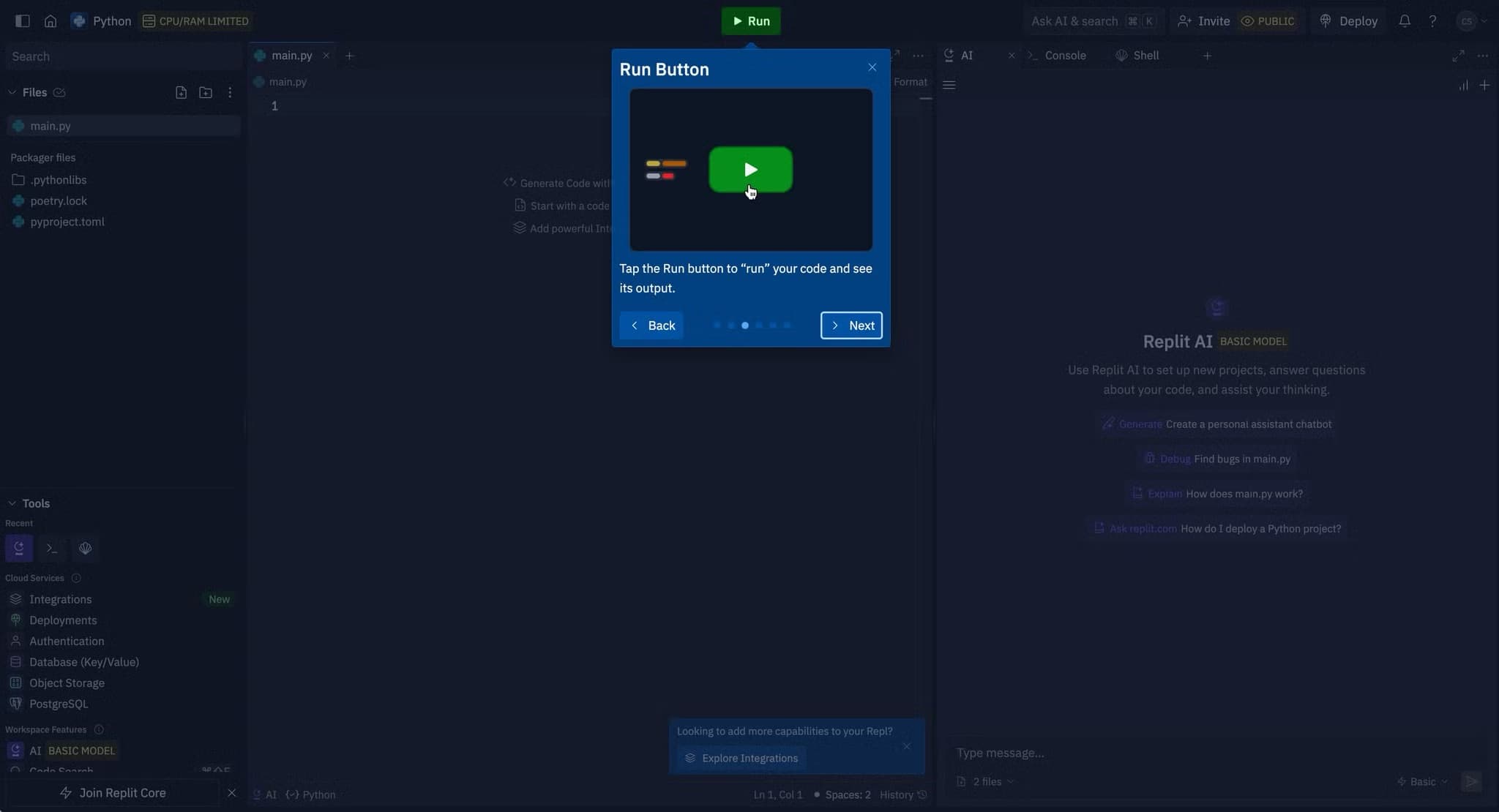The height and width of the screenshot is (812, 1499).
Task: Click the Invite button
Action: pyautogui.click(x=1203, y=21)
